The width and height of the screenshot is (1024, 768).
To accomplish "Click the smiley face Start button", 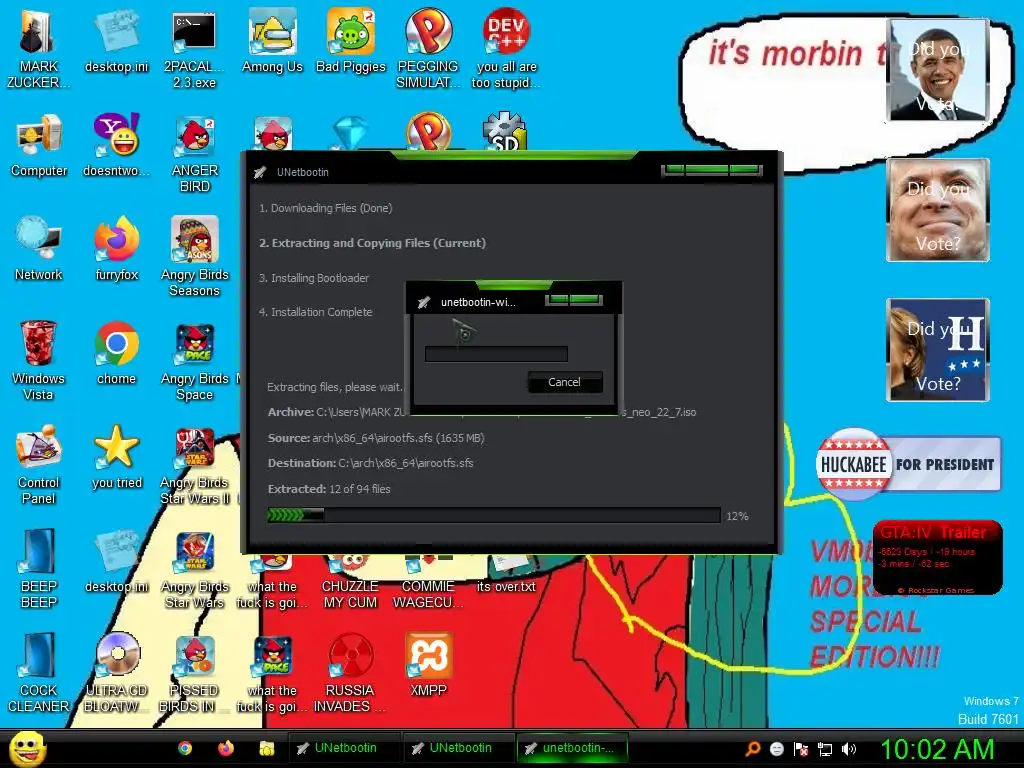I will [28, 748].
